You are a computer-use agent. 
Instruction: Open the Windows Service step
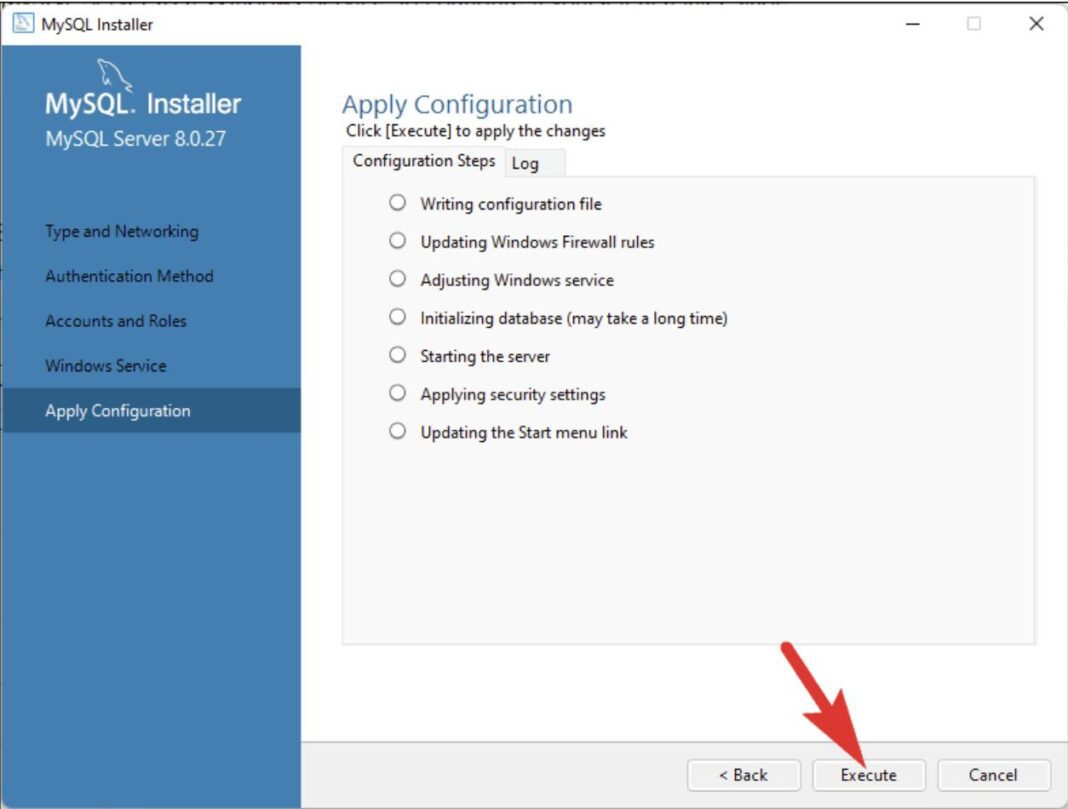tap(106, 366)
